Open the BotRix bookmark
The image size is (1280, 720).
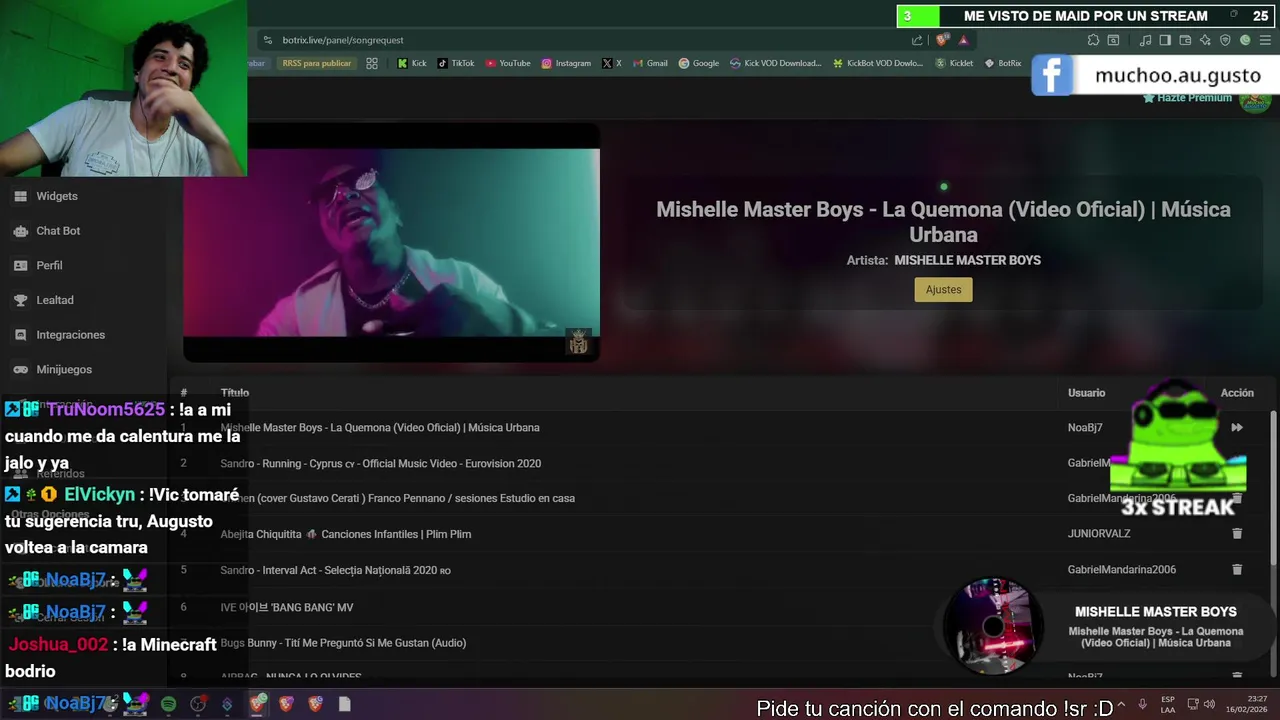coord(1003,63)
